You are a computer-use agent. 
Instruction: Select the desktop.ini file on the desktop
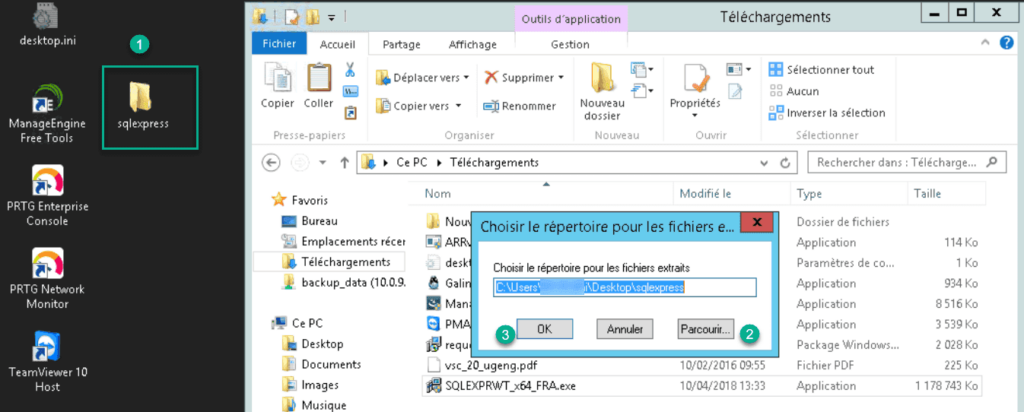click(48, 24)
